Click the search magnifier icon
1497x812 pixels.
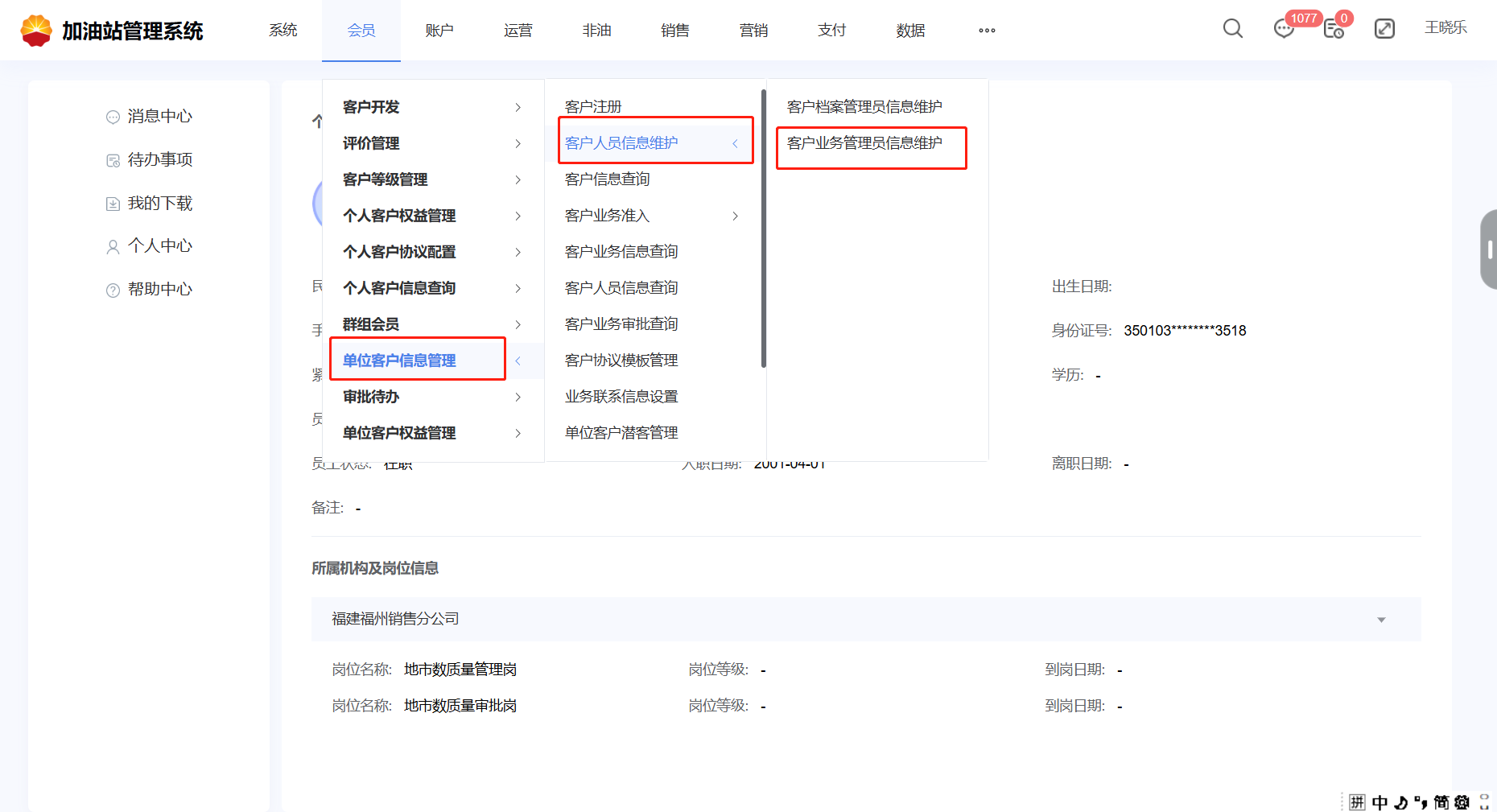tap(1232, 29)
